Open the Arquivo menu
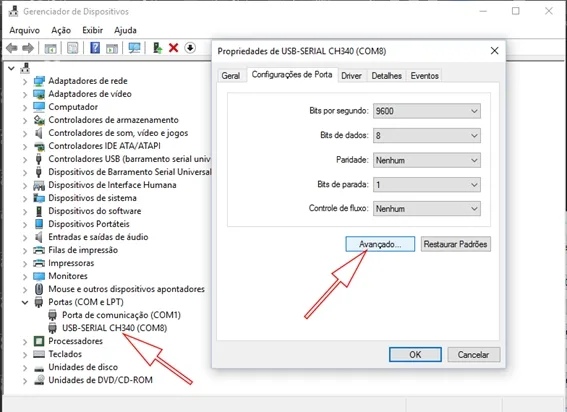The height and width of the screenshot is (412, 567). 25,30
